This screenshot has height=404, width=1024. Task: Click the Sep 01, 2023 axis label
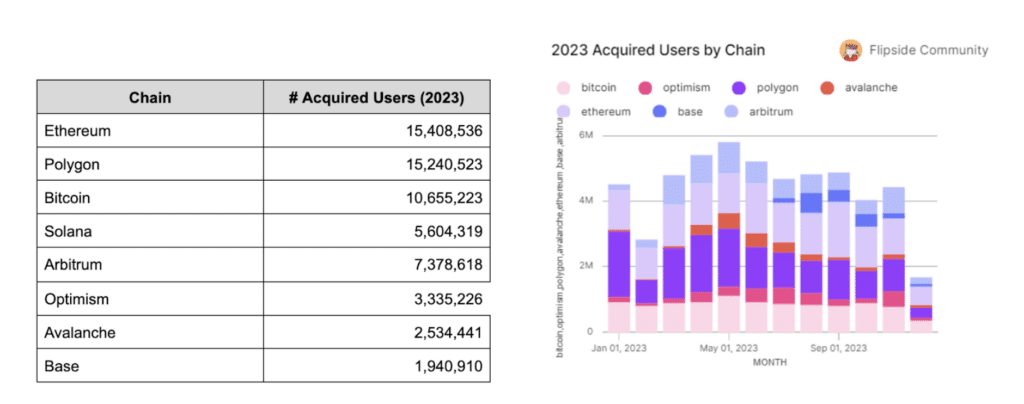[x=840, y=348]
